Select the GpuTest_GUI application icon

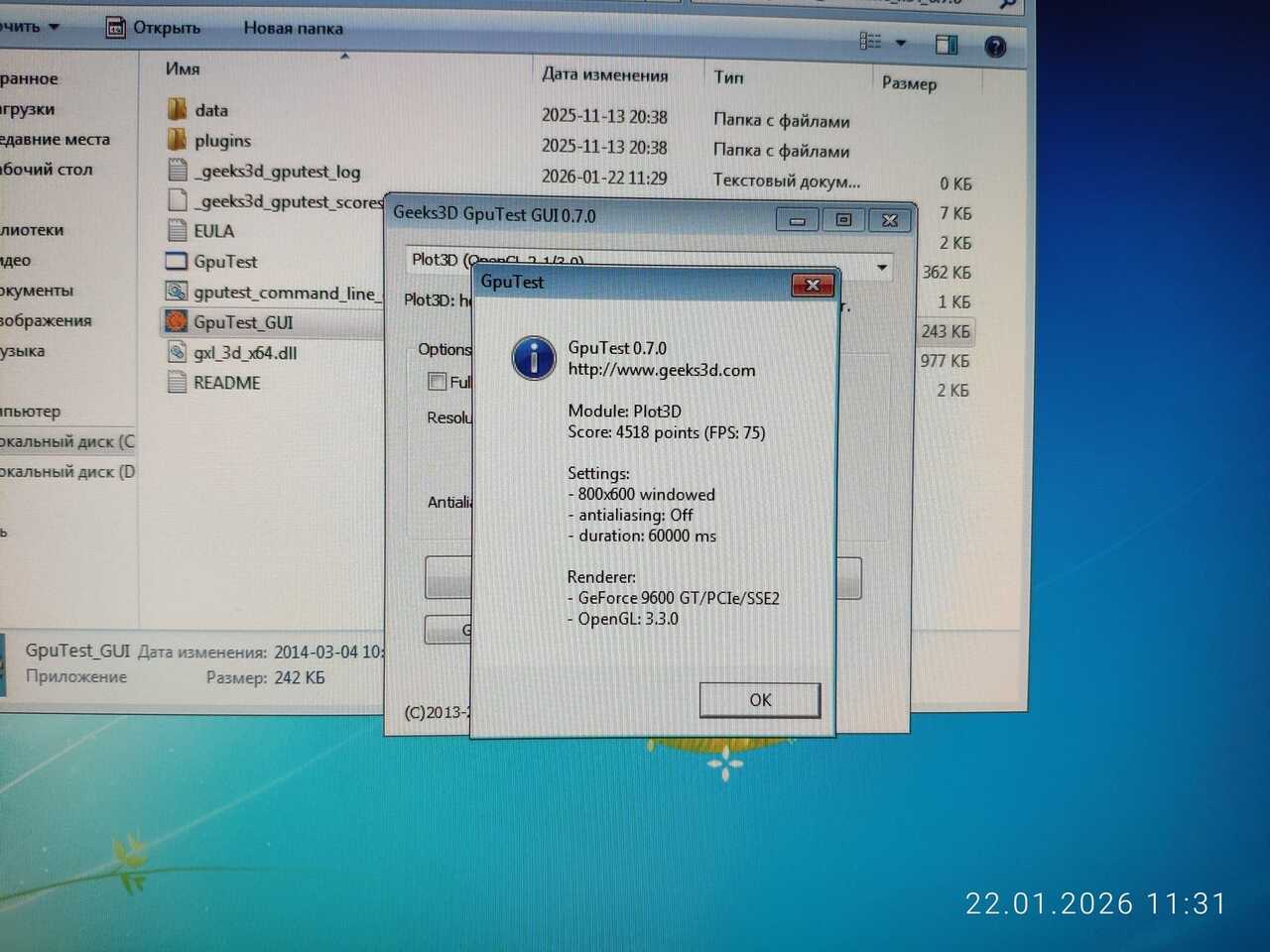click(177, 321)
